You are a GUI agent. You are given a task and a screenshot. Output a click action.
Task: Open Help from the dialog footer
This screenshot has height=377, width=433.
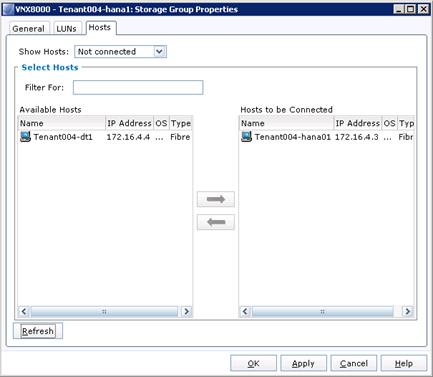pos(404,363)
